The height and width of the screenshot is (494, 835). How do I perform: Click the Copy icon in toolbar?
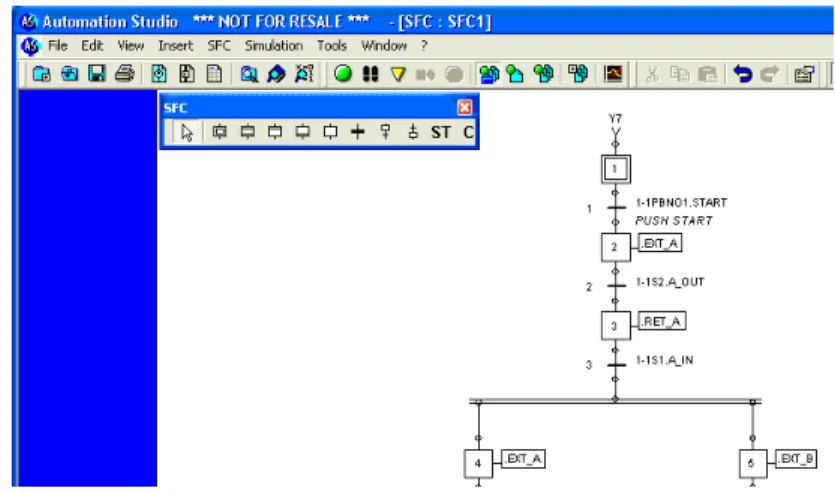680,74
